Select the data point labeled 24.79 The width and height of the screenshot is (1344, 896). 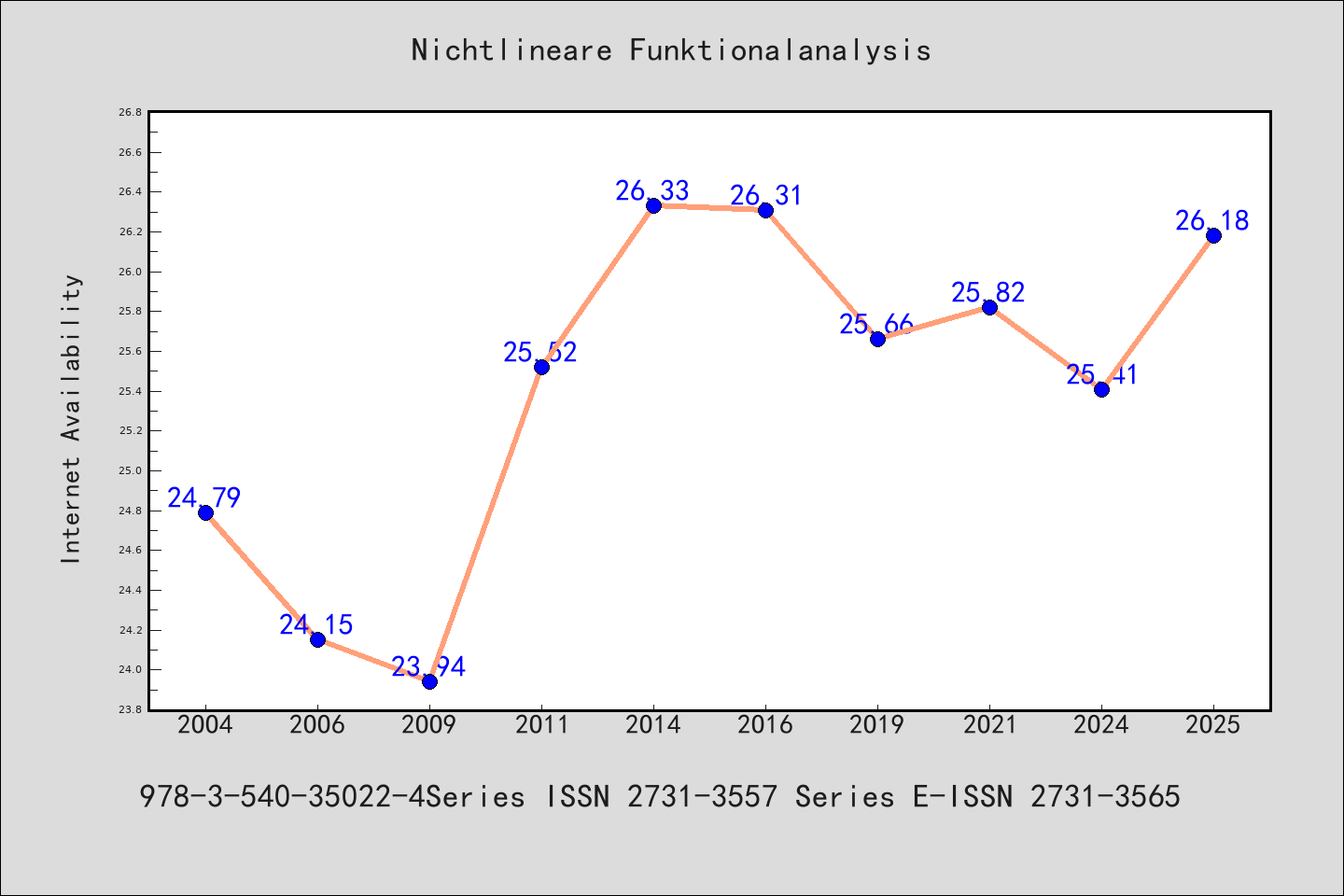point(205,512)
